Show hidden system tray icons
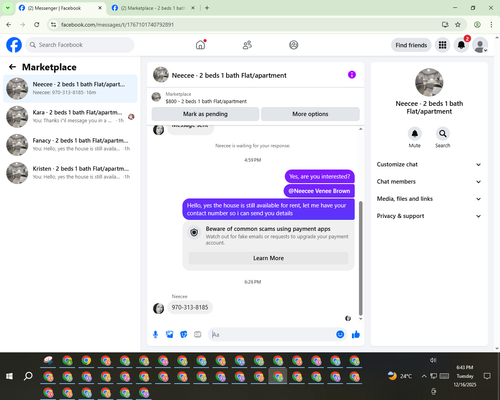This screenshot has width=500, height=400. click(x=424, y=376)
